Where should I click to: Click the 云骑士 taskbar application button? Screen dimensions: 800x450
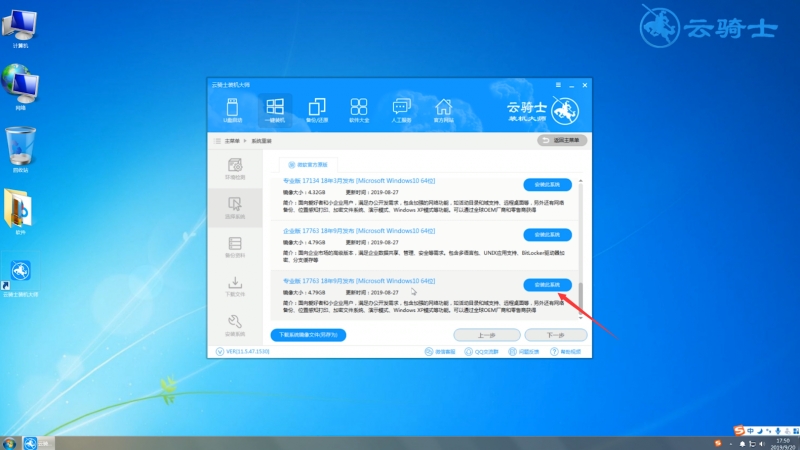tap(38, 443)
